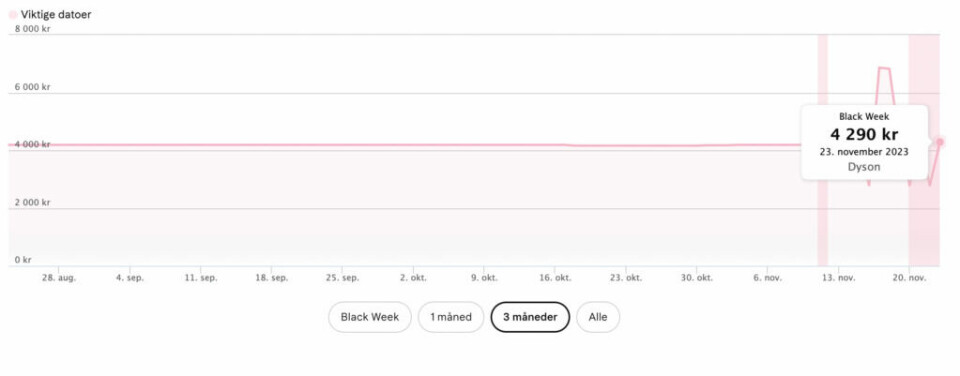Click the 8 000 kr y-axis label

tap(32, 29)
